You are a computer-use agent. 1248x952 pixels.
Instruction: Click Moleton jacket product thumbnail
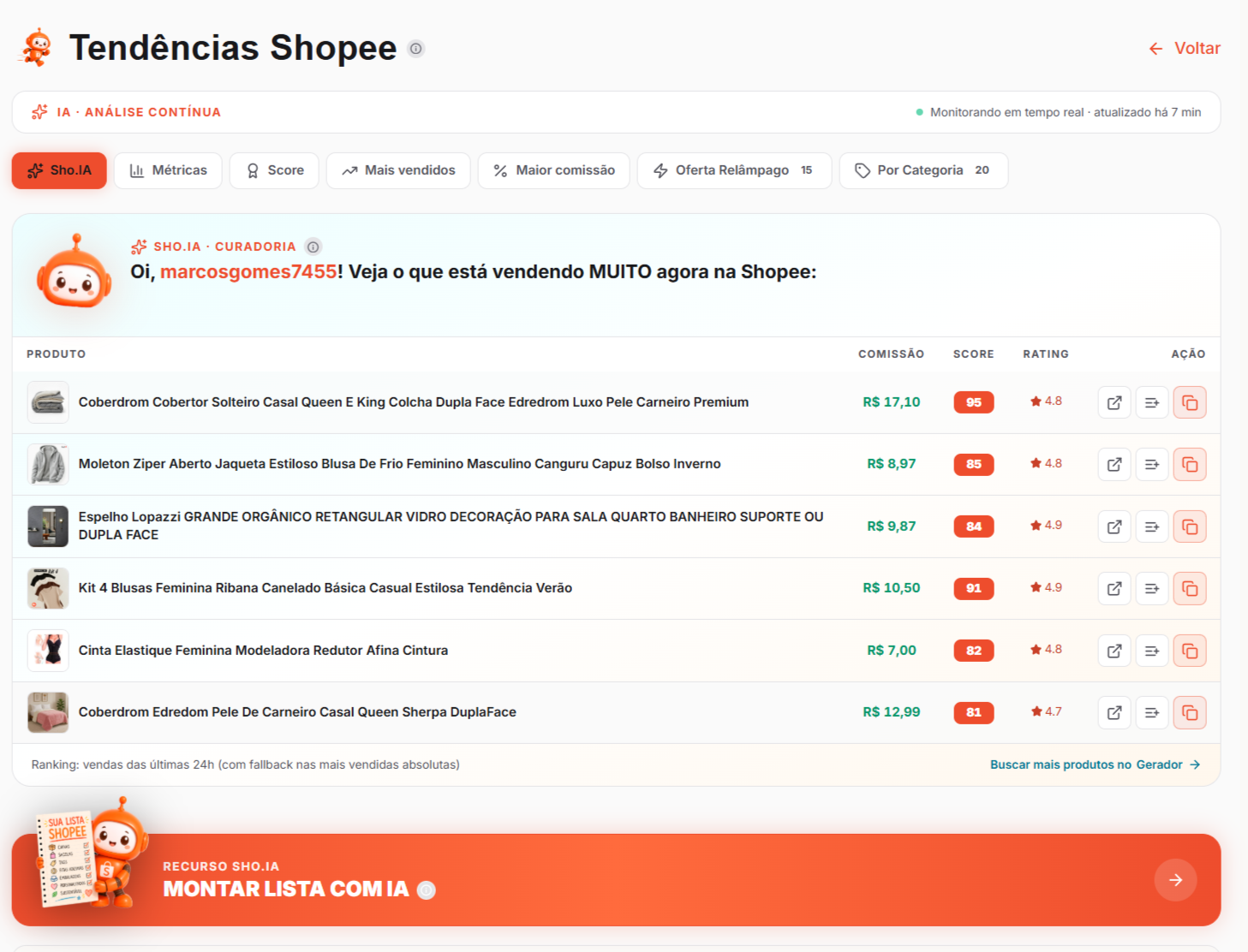coord(48,464)
